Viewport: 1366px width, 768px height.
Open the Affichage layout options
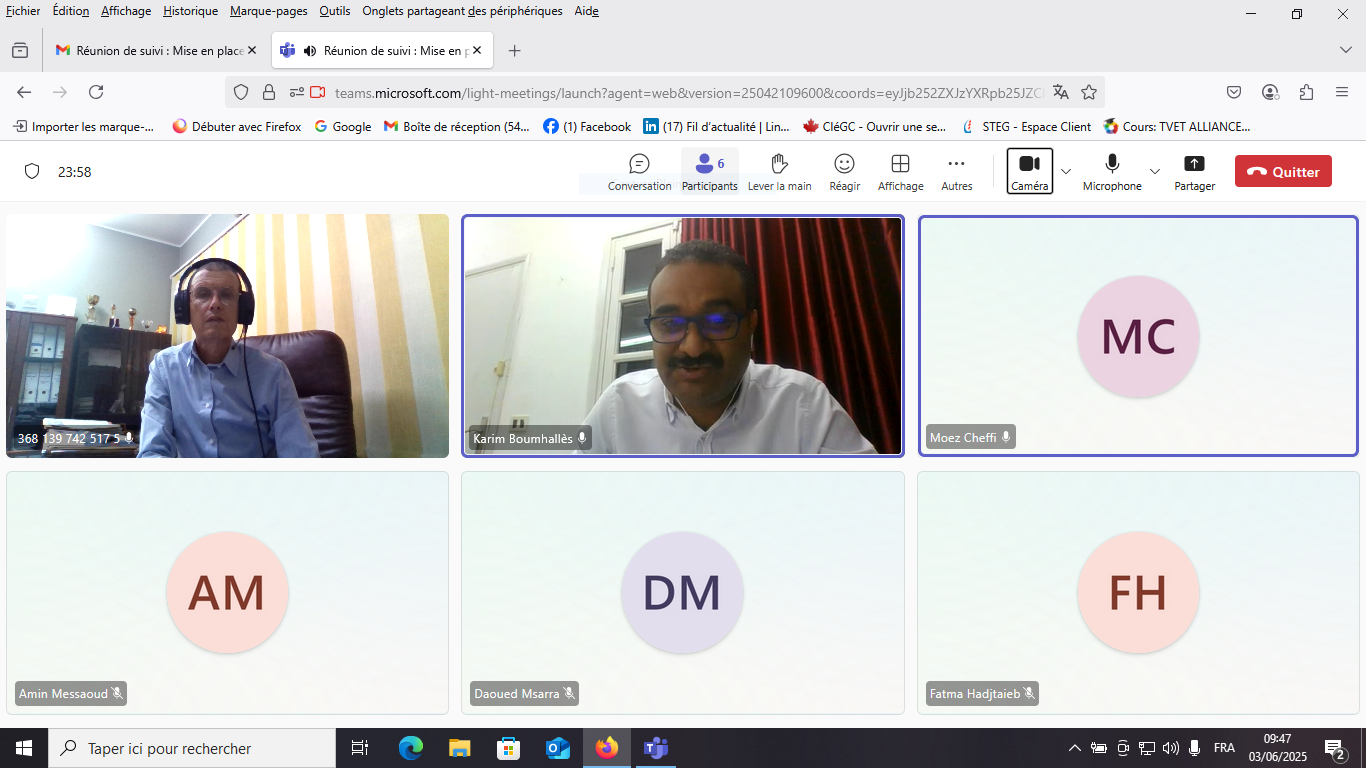point(900,172)
